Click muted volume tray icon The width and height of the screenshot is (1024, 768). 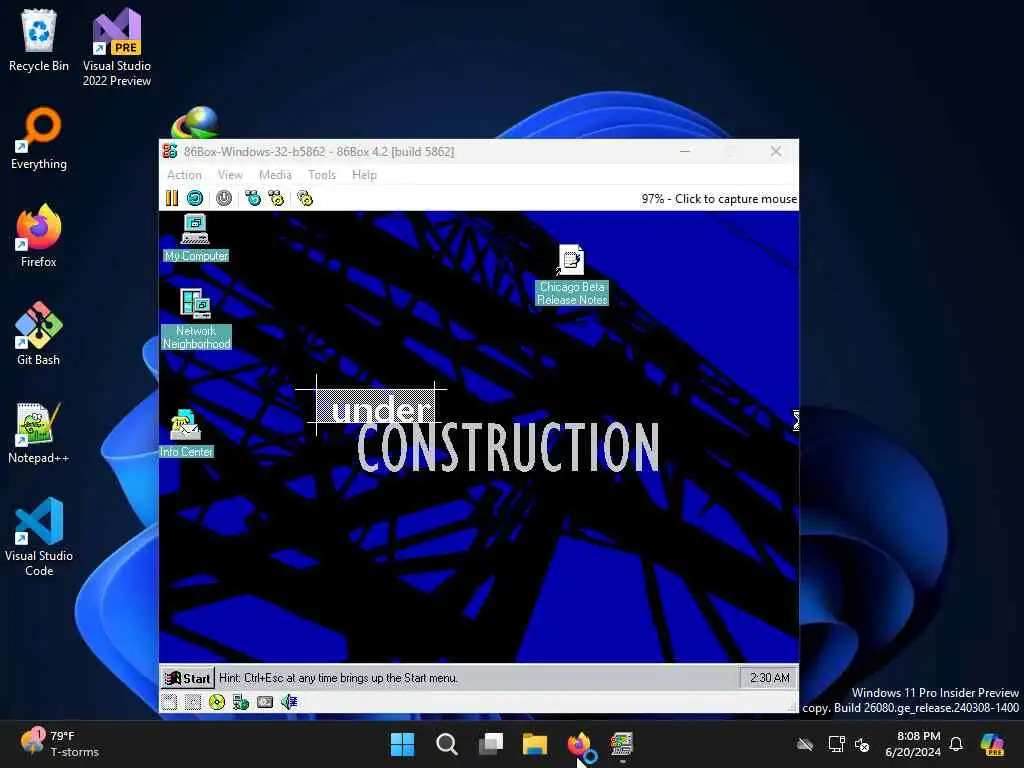(863, 744)
